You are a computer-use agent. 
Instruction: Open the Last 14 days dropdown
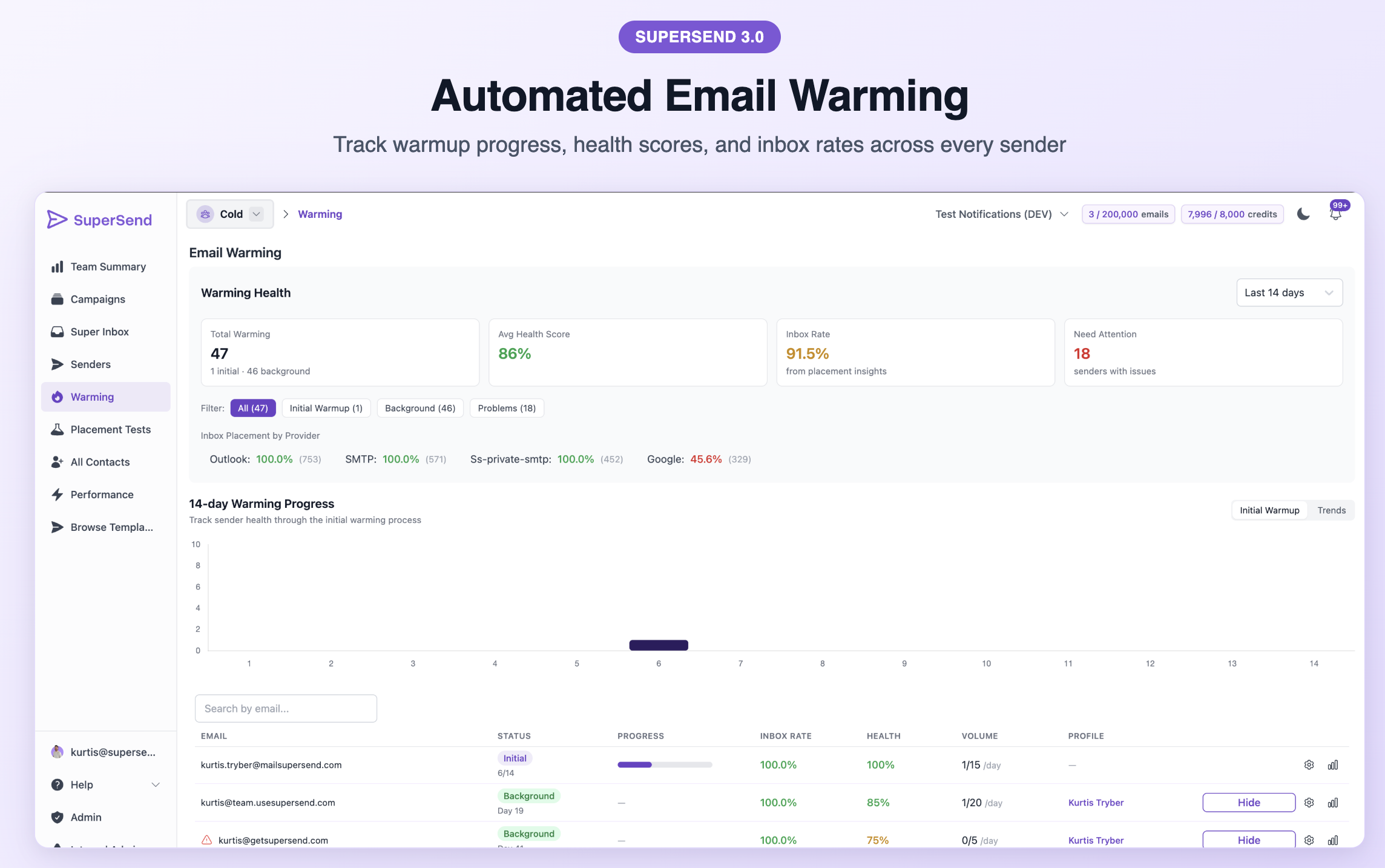[x=1289, y=293]
